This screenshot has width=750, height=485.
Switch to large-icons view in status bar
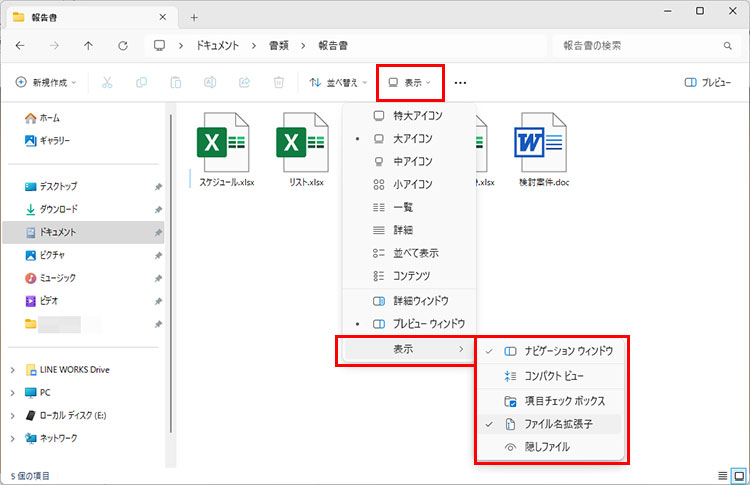coord(738,474)
